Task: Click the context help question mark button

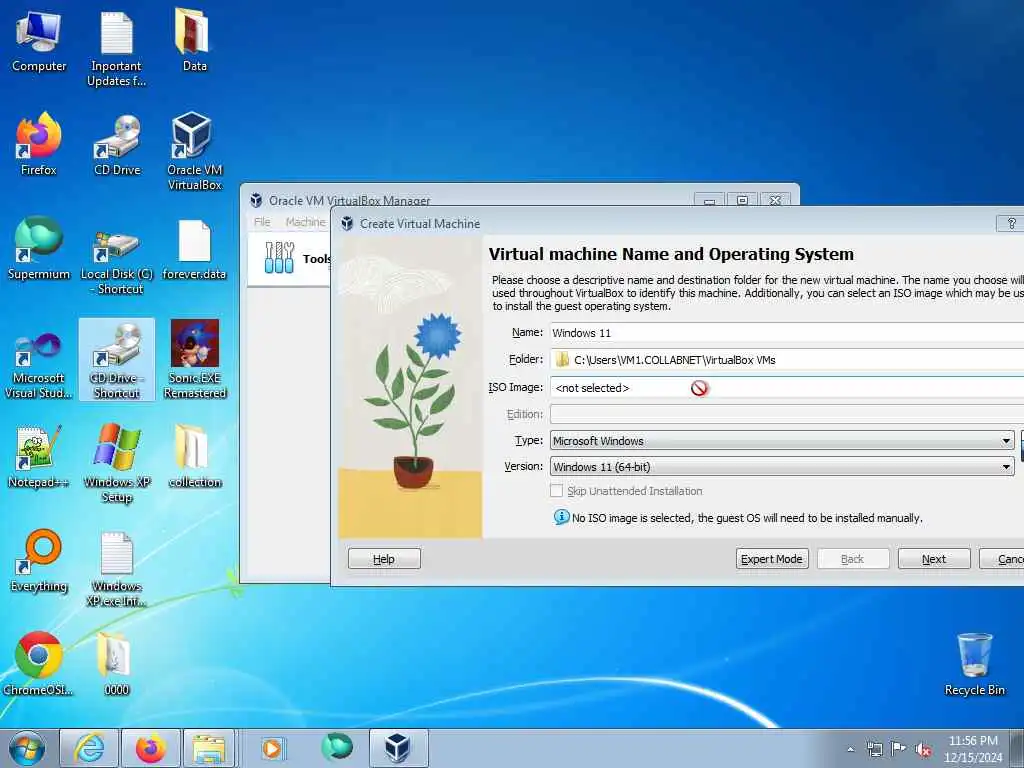Action: point(1011,223)
